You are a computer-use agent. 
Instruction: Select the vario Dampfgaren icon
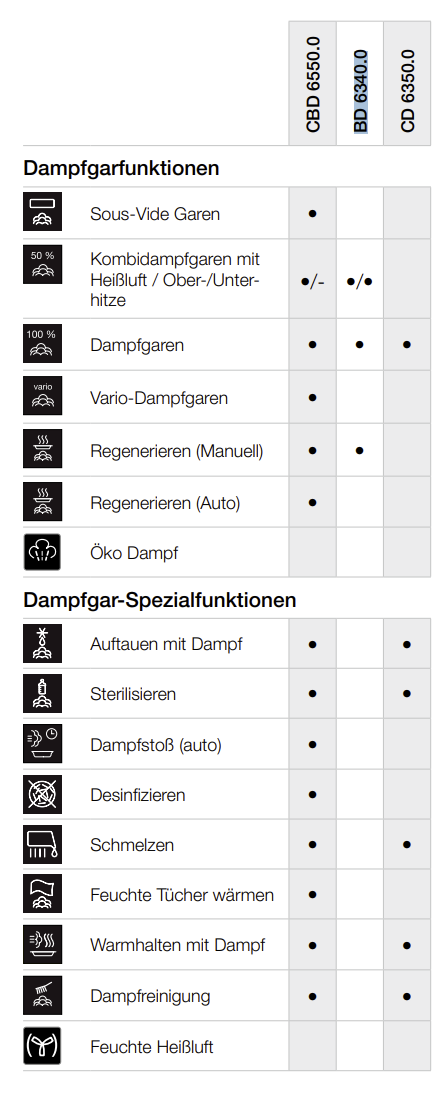[43, 397]
